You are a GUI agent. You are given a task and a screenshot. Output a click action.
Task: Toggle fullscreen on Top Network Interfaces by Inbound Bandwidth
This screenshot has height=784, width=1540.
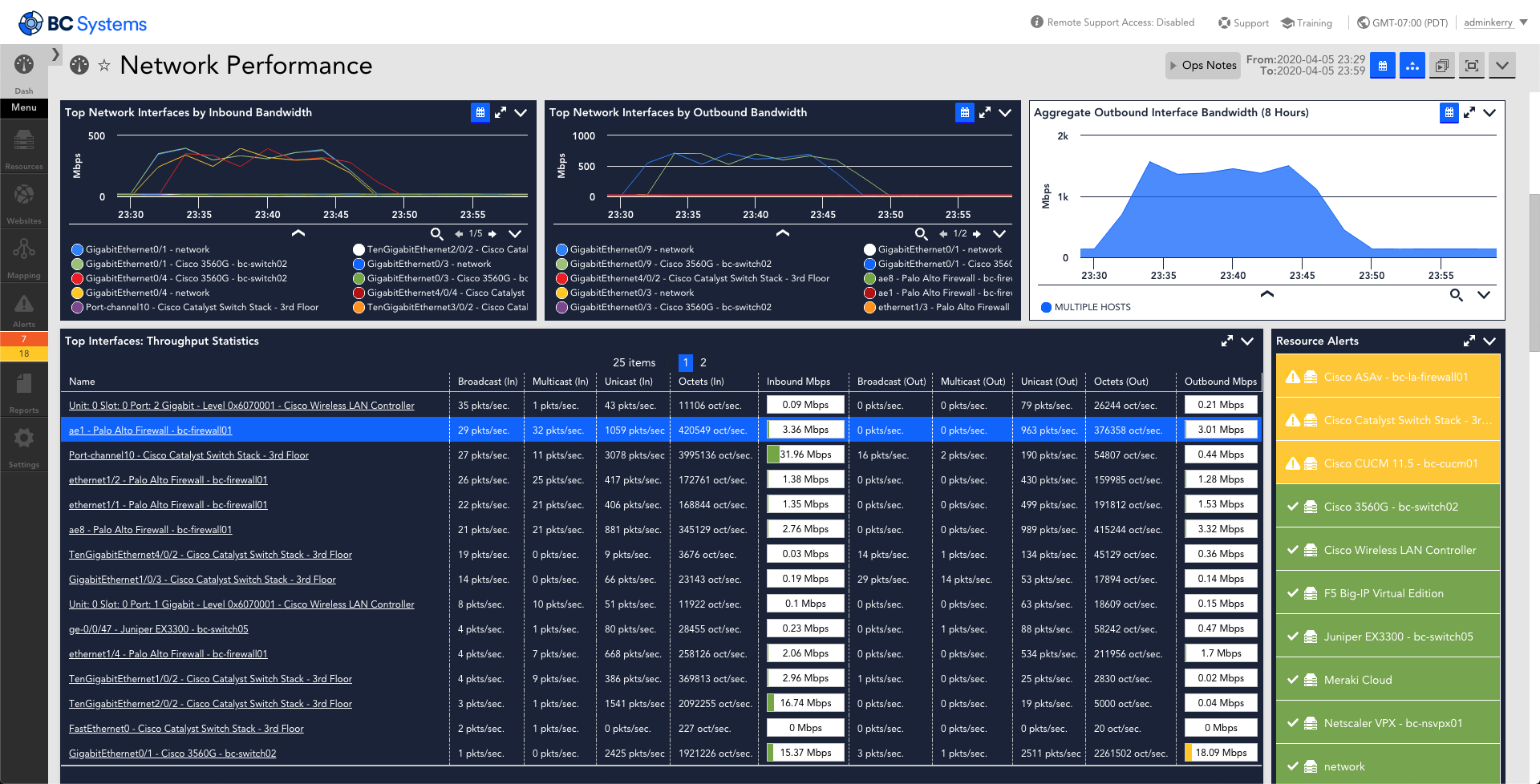click(500, 112)
